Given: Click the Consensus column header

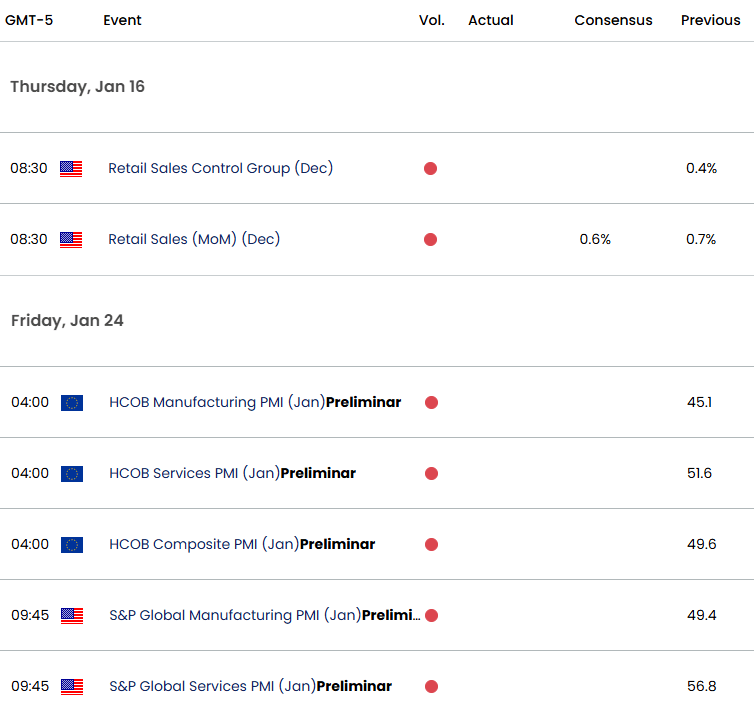Looking at the screenshot, I should pyautogui.click(x=613, y=20).
